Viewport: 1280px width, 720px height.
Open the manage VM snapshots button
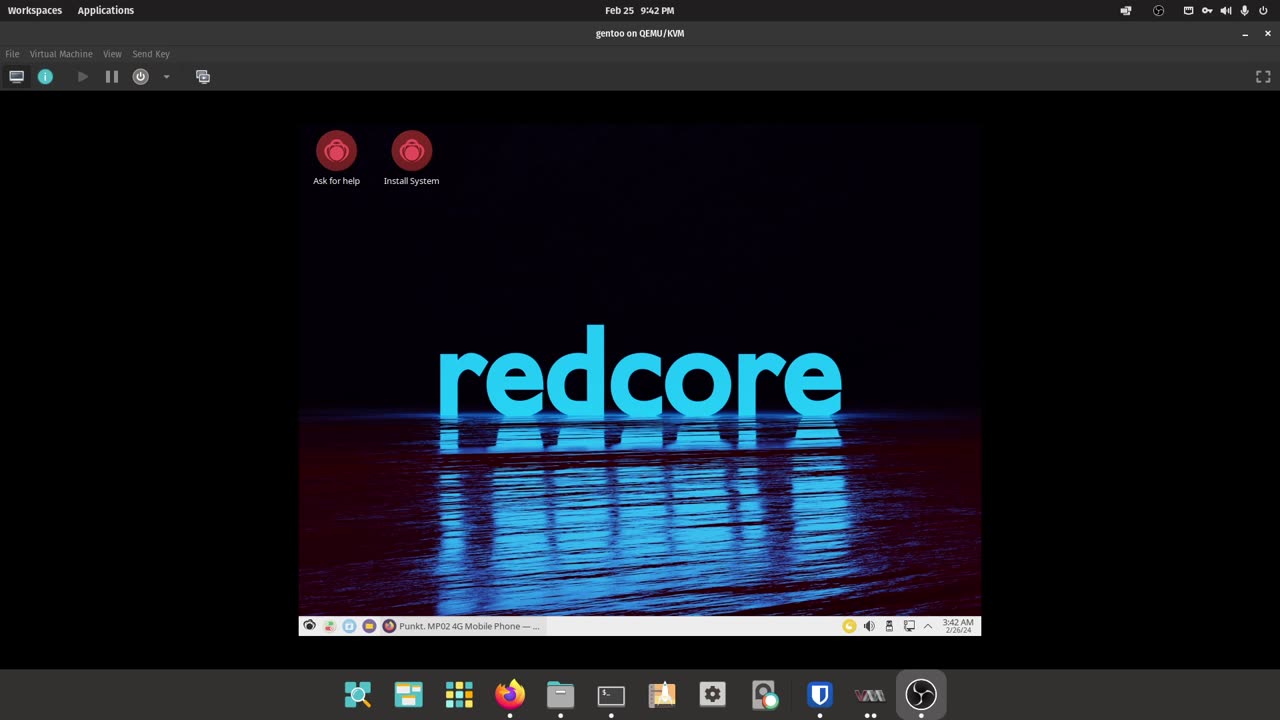[x=203, y=77]
